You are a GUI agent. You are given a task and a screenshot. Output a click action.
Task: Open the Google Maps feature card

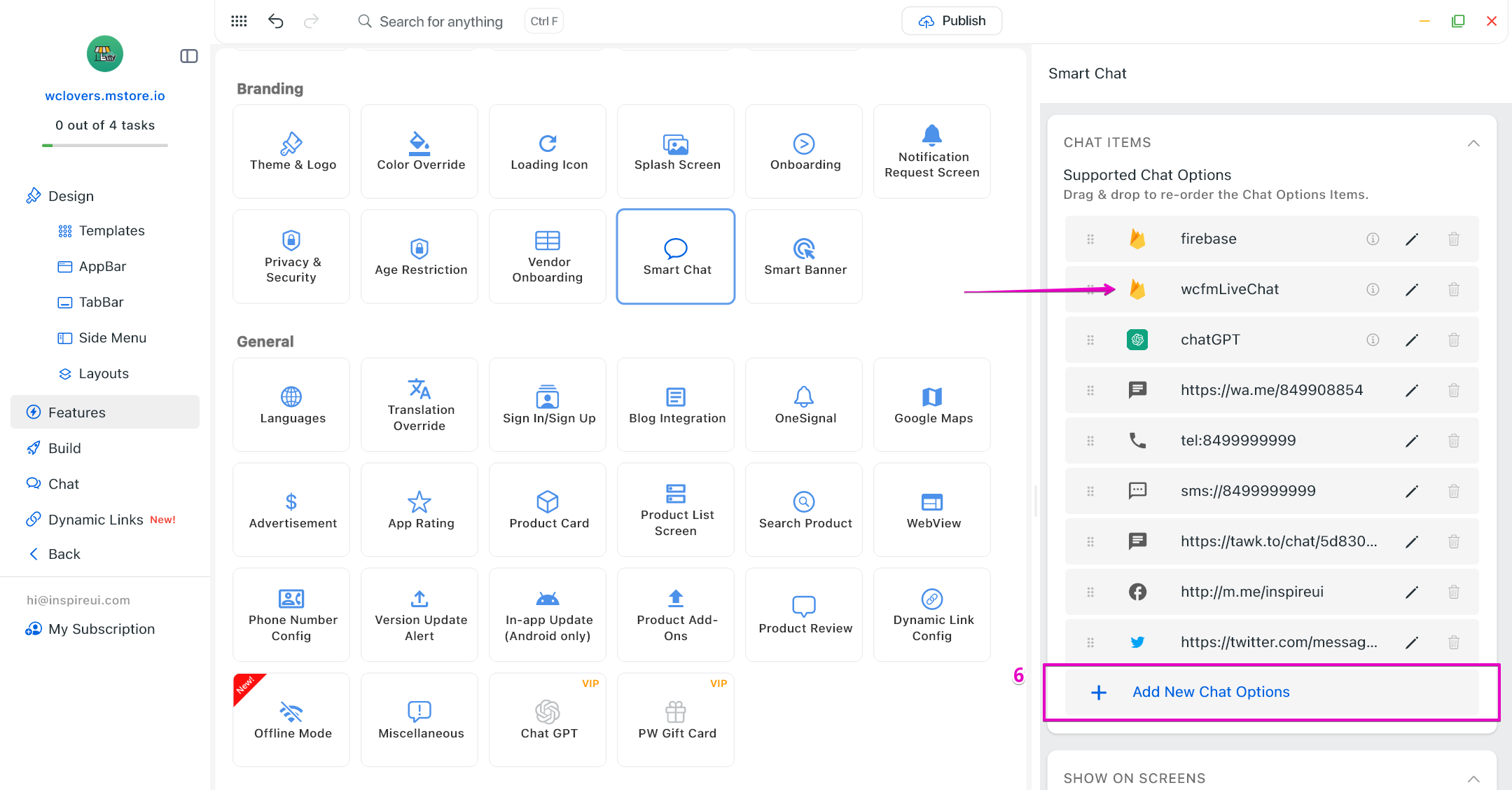pyautogui.click(x=933, y=405)
